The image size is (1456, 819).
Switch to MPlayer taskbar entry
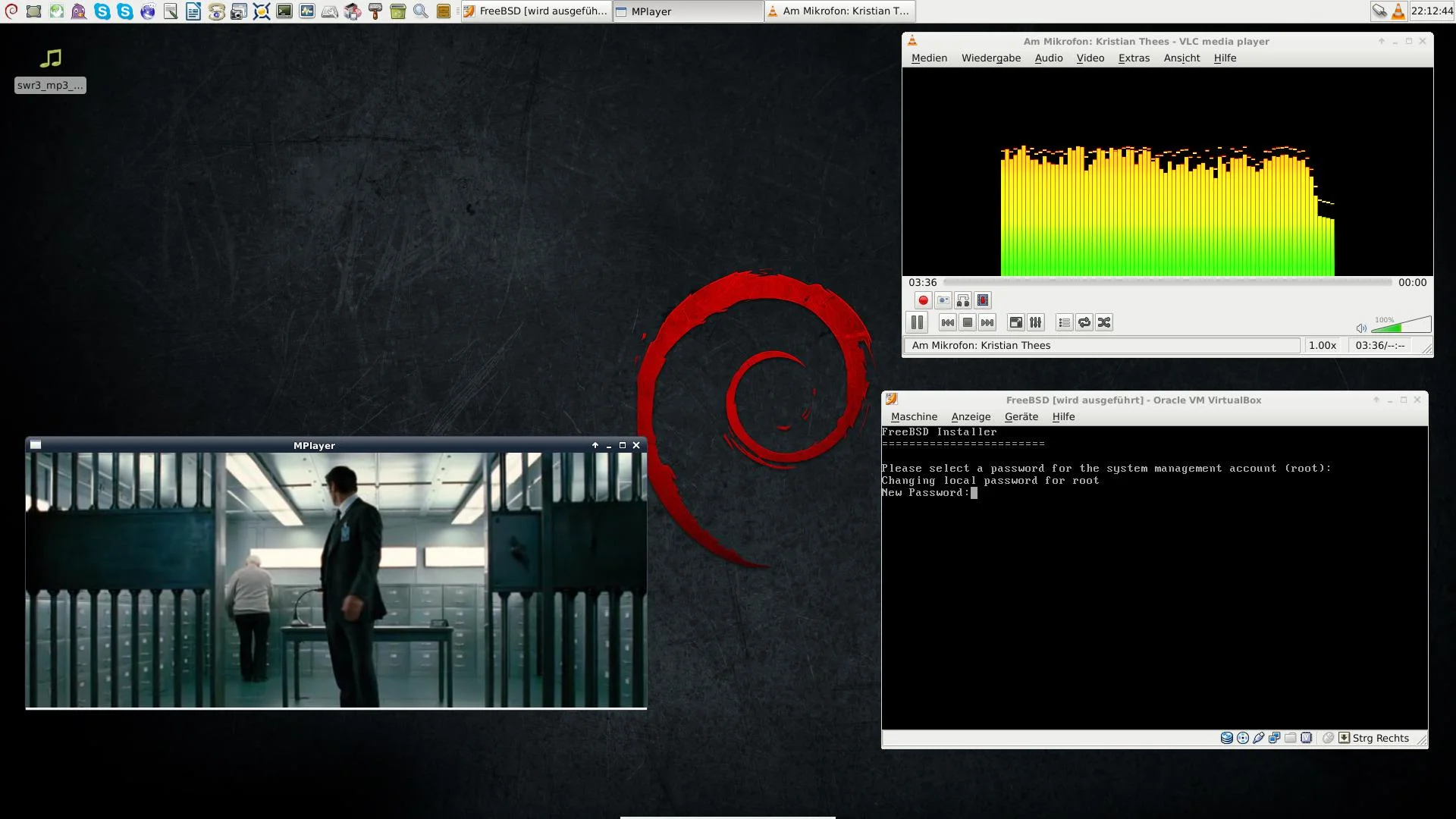coord(688,11)
